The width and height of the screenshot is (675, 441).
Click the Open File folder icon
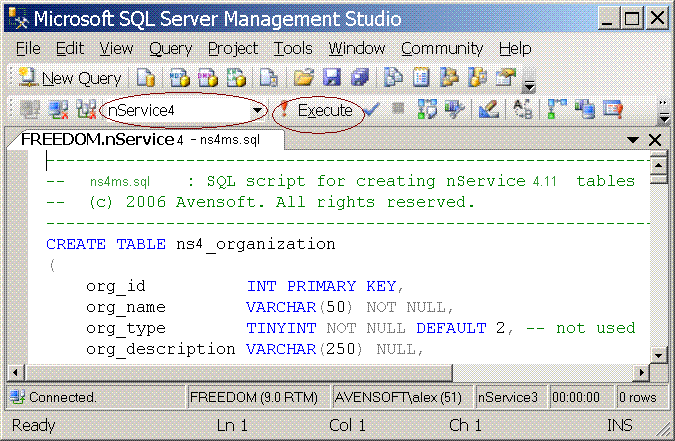(304, 78)
